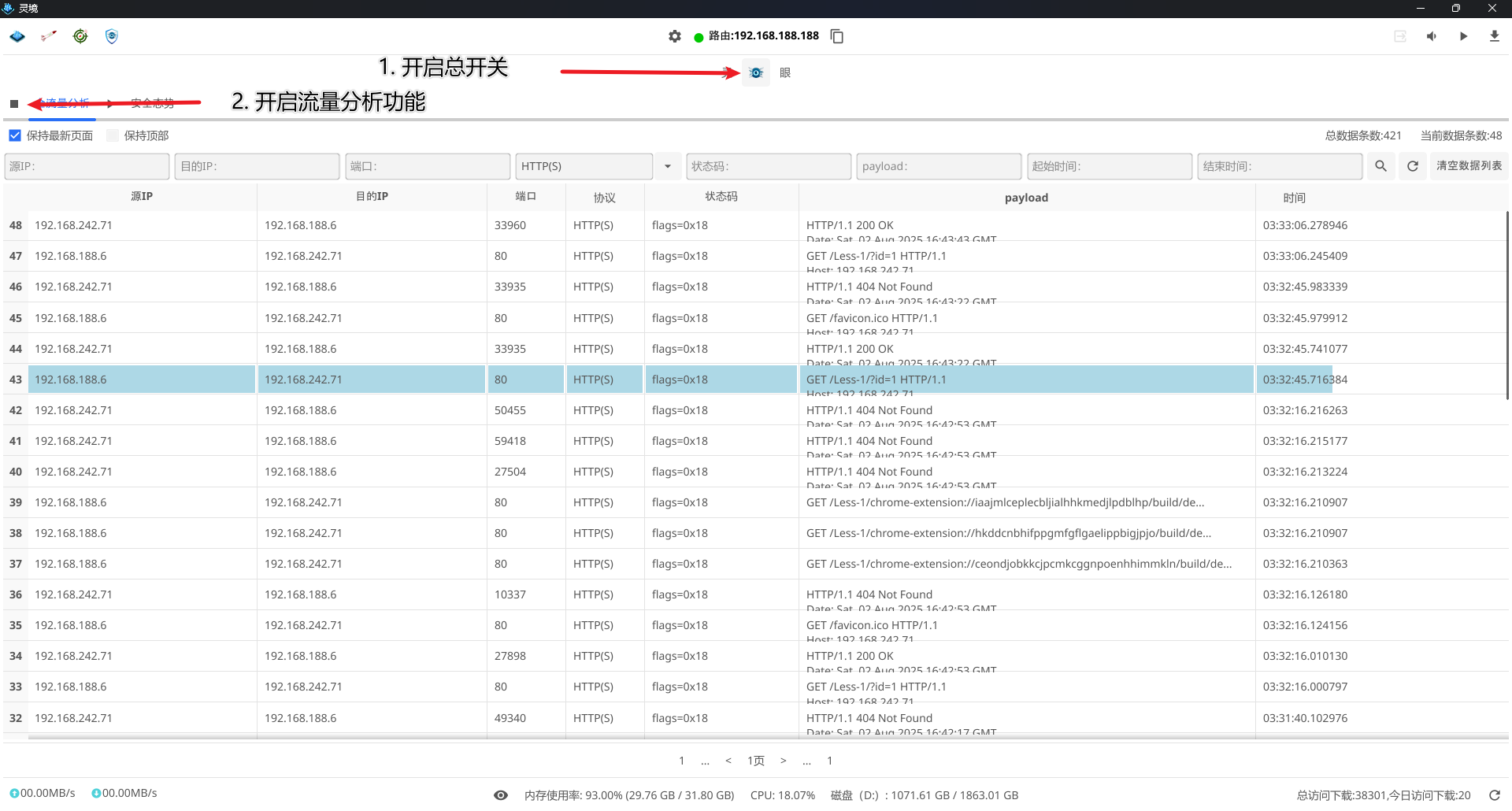Click the rocket icon in top toolbar
Image resolution: width=1512 pixels, height=811 pixels.
tap(49, 36)
